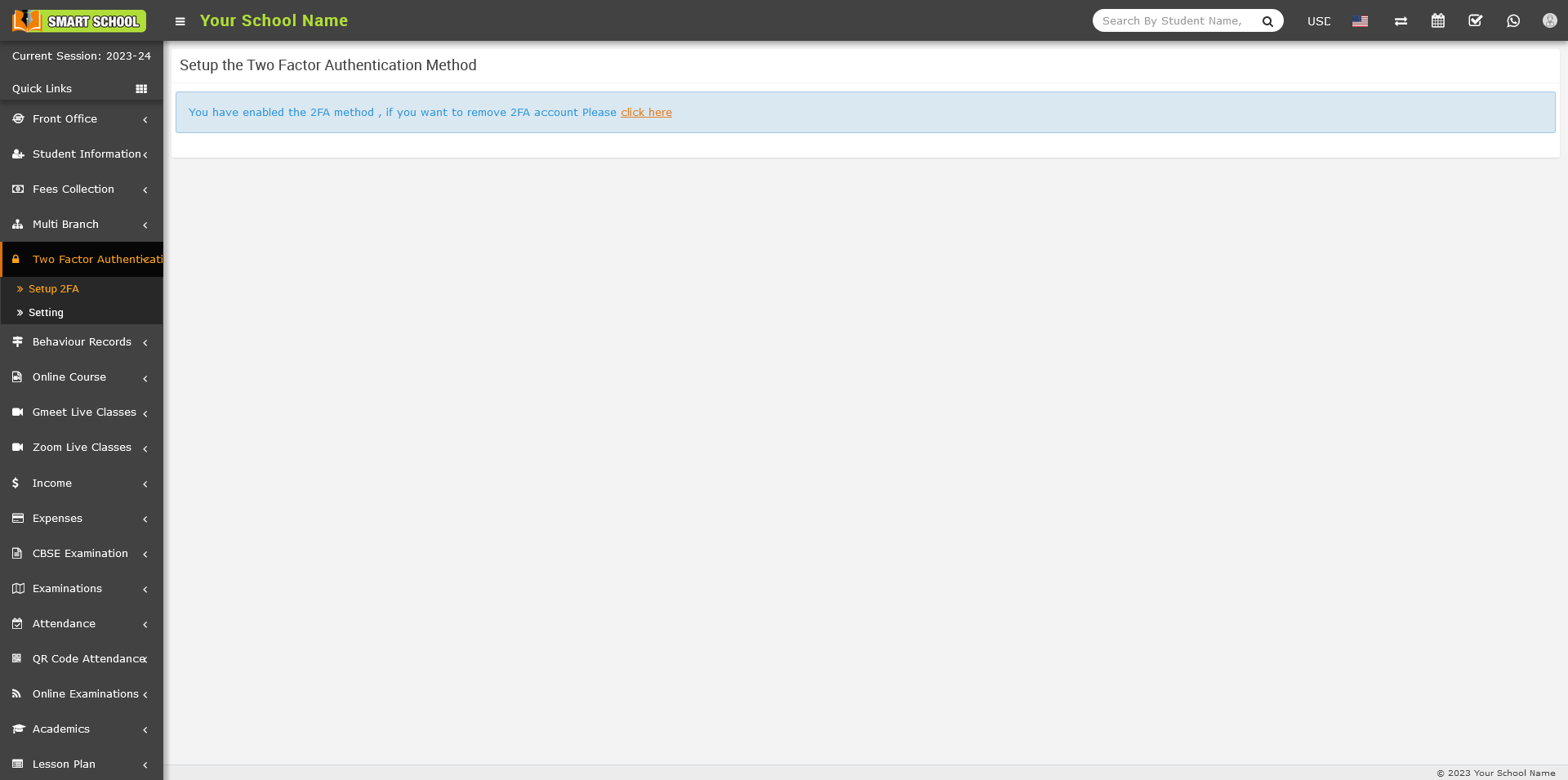Click the user profile avatar icon
Image resolution: width=1568 pixels, height=780 pixels.
pyautogui.click(x=1549, y=21)
